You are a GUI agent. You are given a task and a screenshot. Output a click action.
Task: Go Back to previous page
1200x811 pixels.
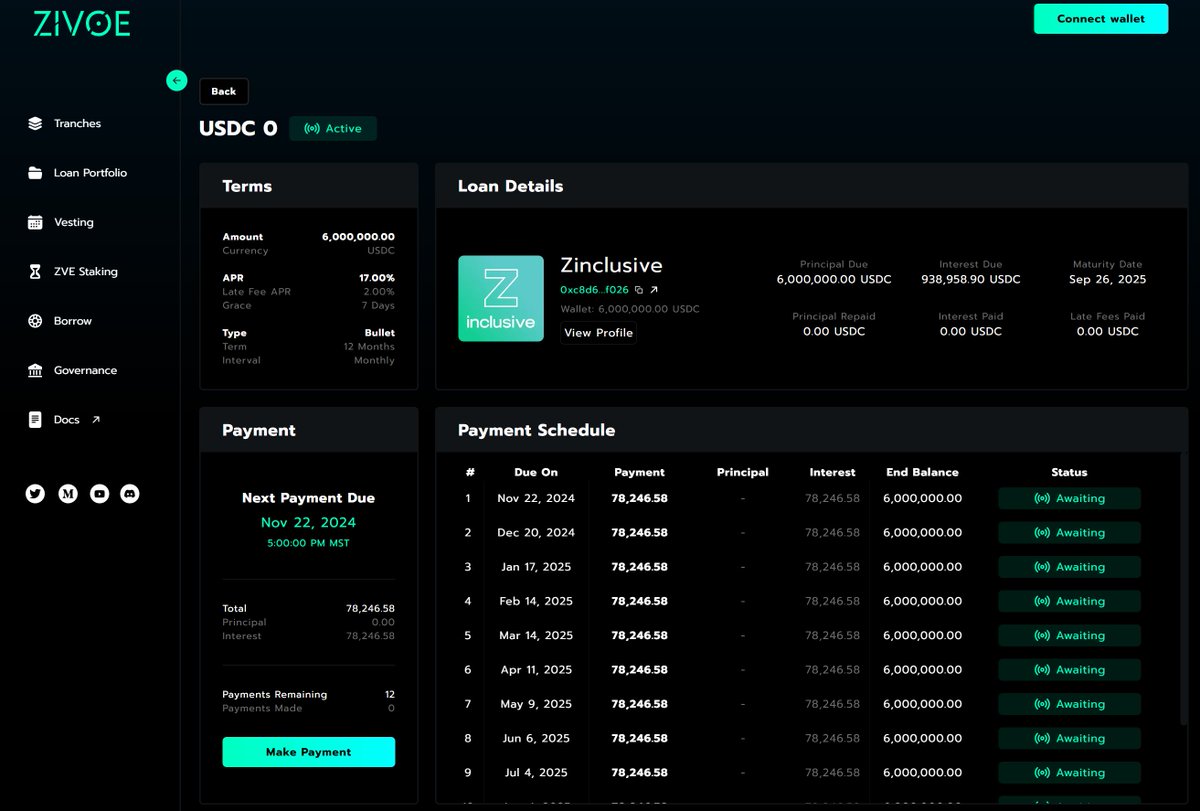click(x=224, y=91)
